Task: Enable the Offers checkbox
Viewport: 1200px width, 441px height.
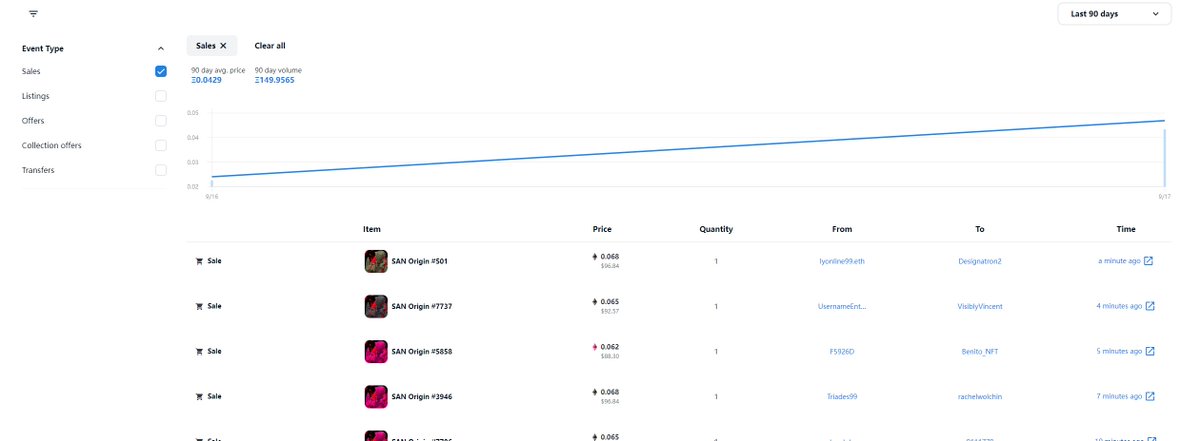Action: coord(160,120)
